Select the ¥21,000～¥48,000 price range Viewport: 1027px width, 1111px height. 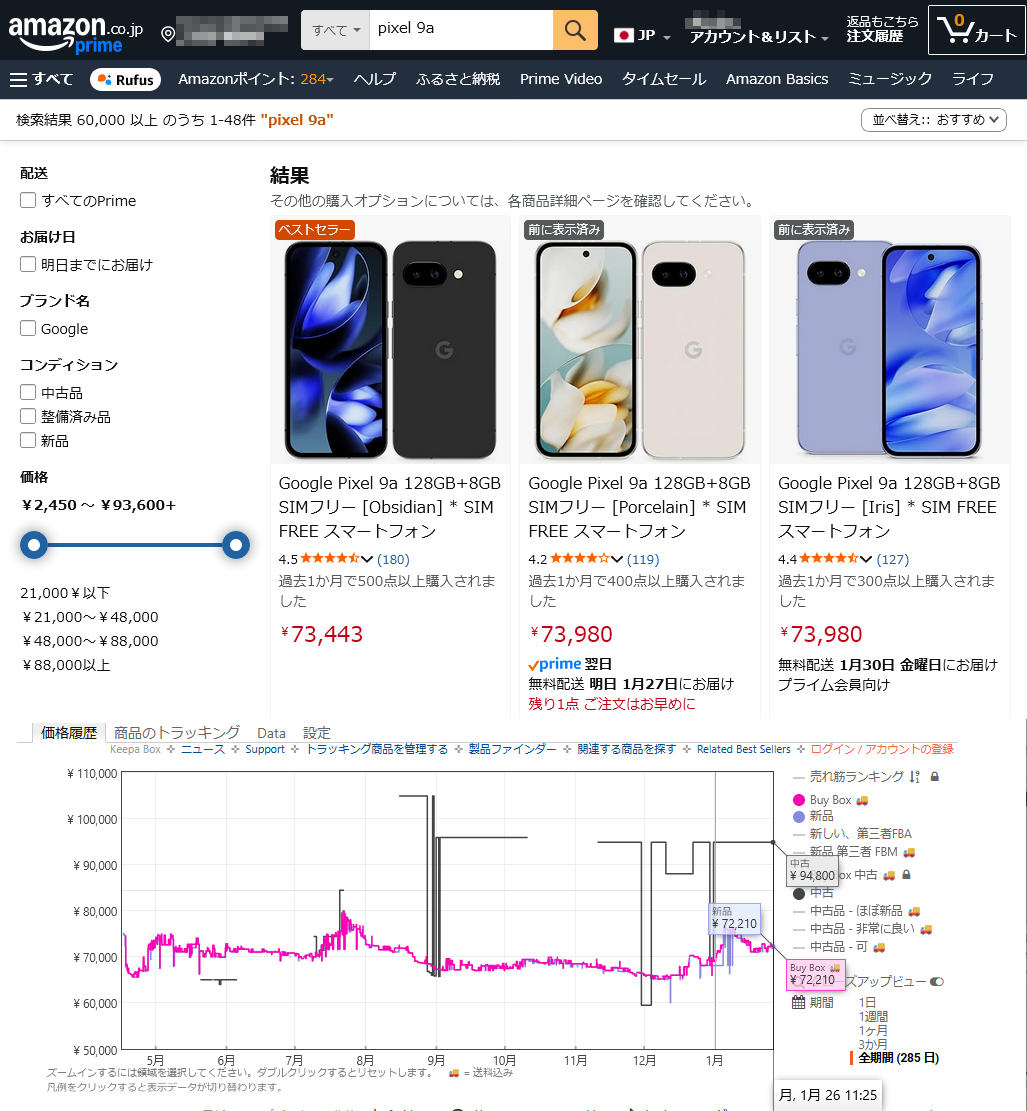[x=90, y=616]
